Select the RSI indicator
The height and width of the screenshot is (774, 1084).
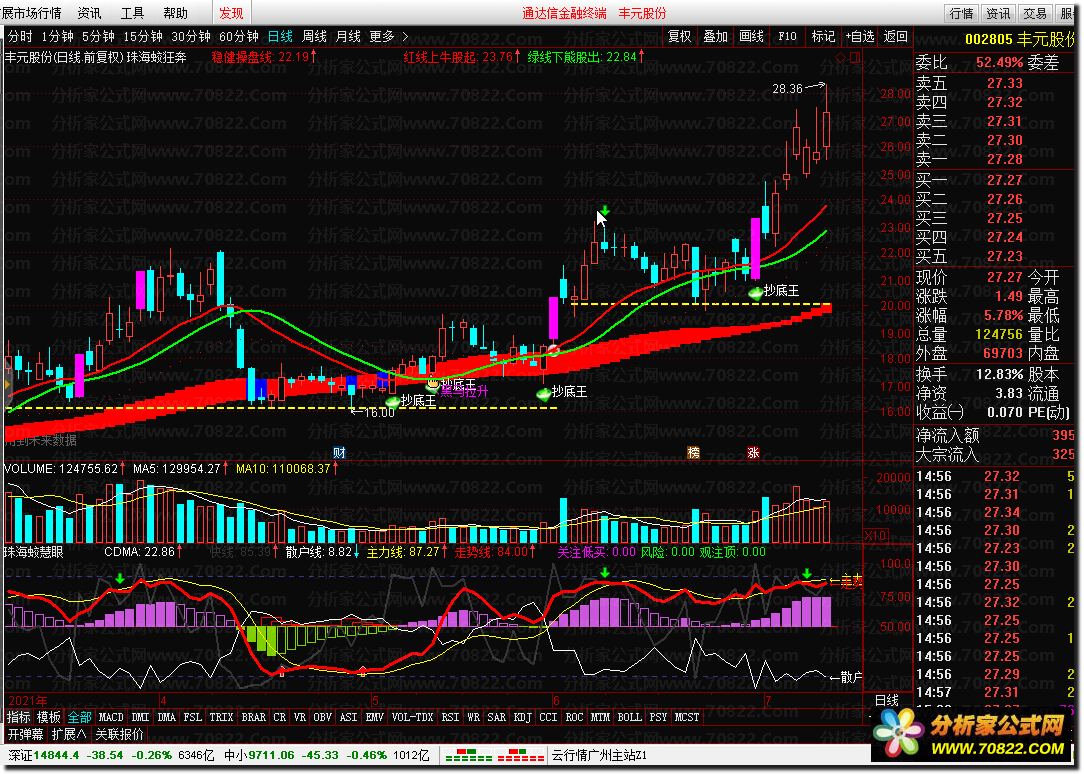[x=450, y=717]
